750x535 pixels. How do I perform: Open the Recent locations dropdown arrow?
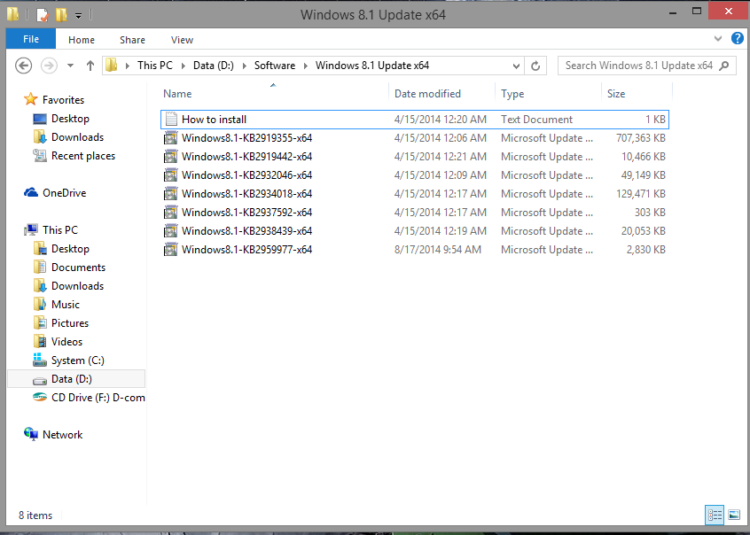pos(70,66)
